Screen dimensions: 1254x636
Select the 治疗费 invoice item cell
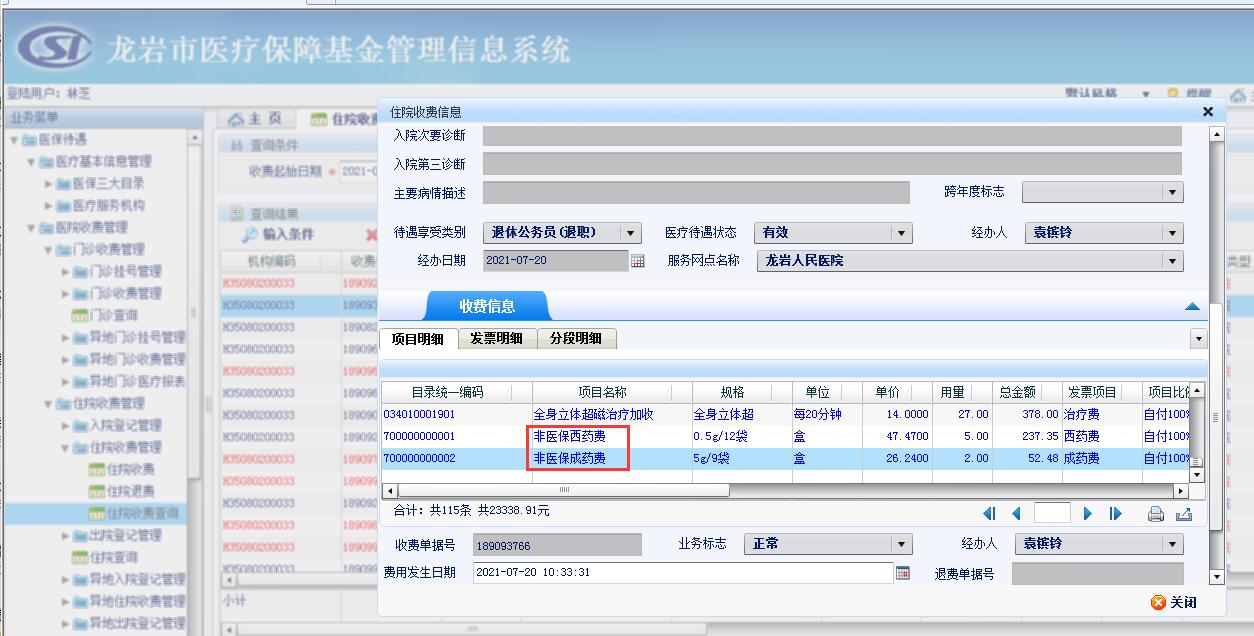[1102, 414]
